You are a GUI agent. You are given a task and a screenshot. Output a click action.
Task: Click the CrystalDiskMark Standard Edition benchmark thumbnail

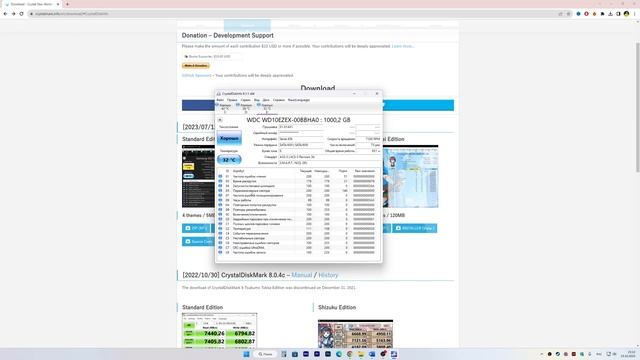coord(220,331)
